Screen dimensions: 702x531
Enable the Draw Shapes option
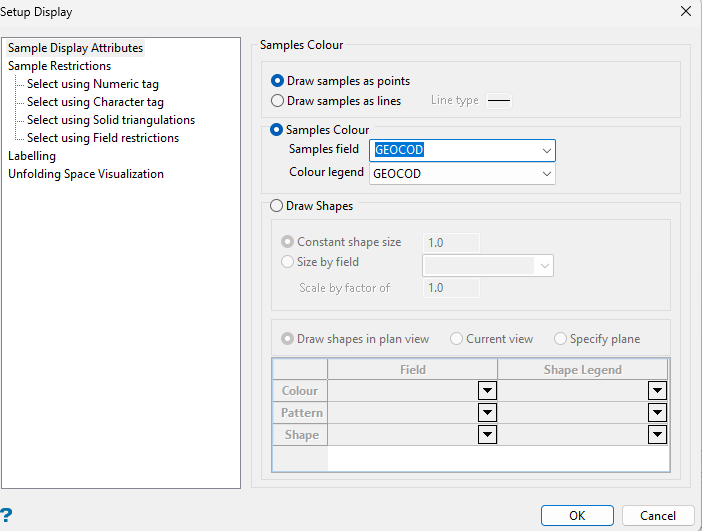276,206
